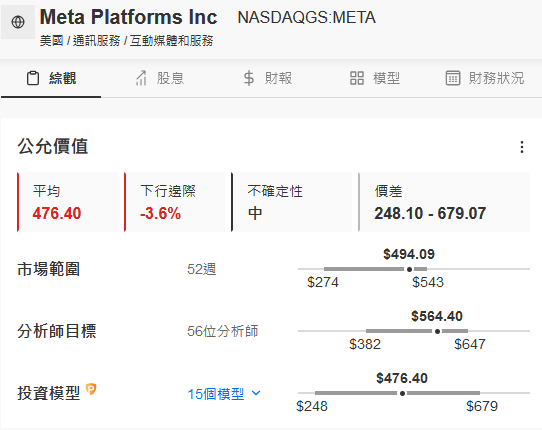Screen dimensions: 542x430
Task: Click the calendar icon on 財務狀況 tab
Action: click(453, 78)
